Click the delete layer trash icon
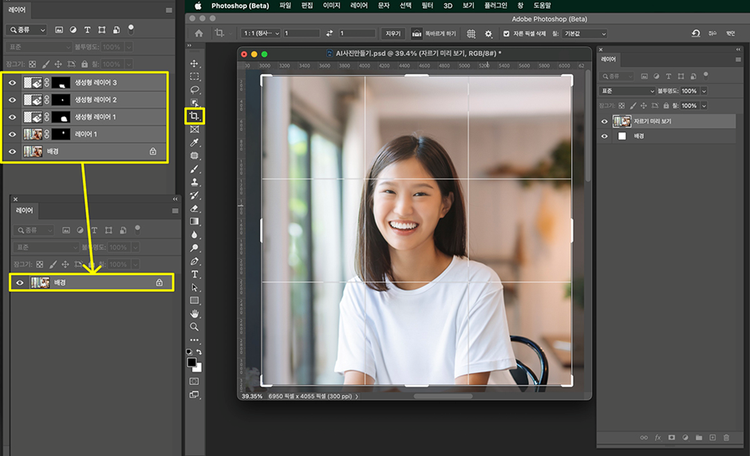 (726, 437)
